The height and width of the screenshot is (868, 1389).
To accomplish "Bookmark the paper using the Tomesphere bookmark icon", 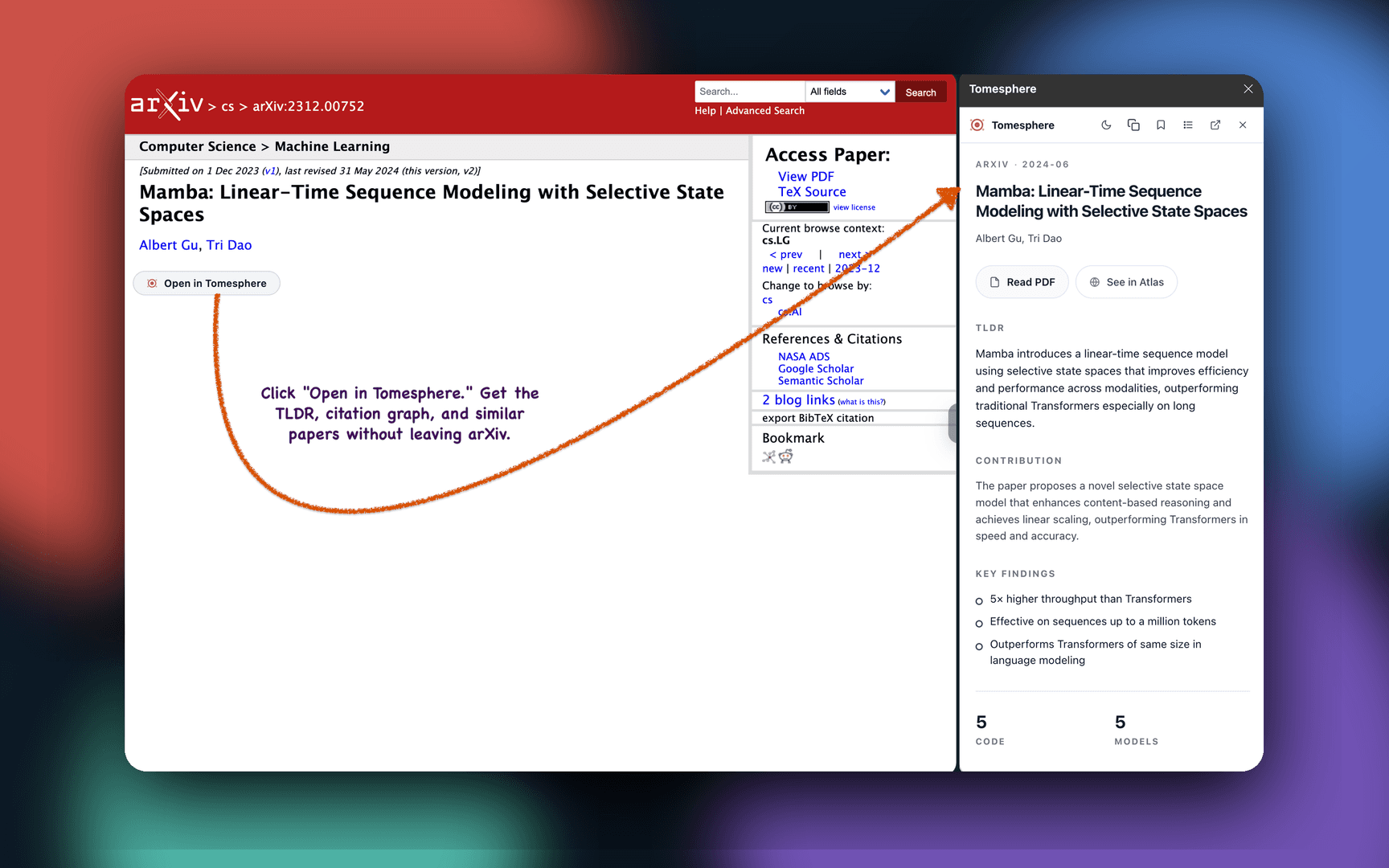I will pos(1161,125).
